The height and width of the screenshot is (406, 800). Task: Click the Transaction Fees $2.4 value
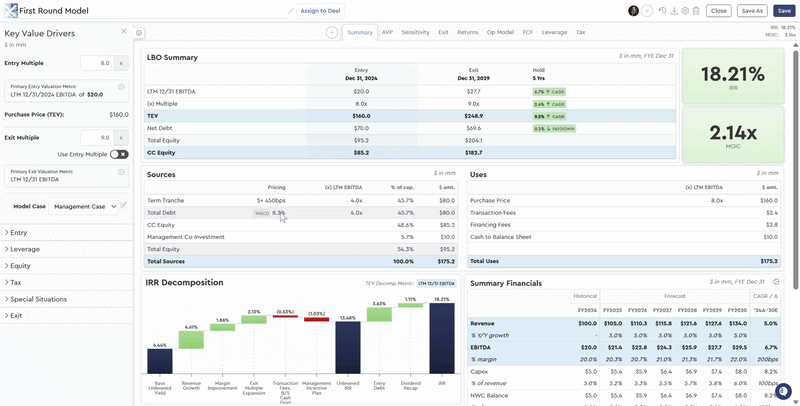click(772, 213)
